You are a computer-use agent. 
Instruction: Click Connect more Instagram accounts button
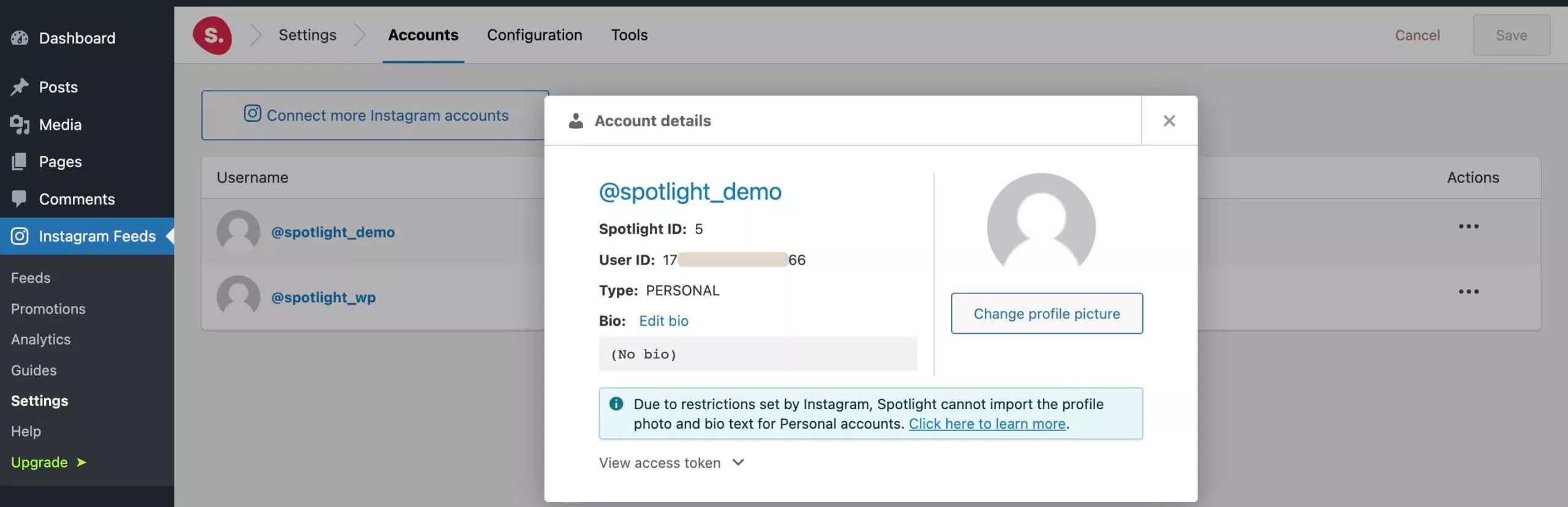(x=375, y=115)
